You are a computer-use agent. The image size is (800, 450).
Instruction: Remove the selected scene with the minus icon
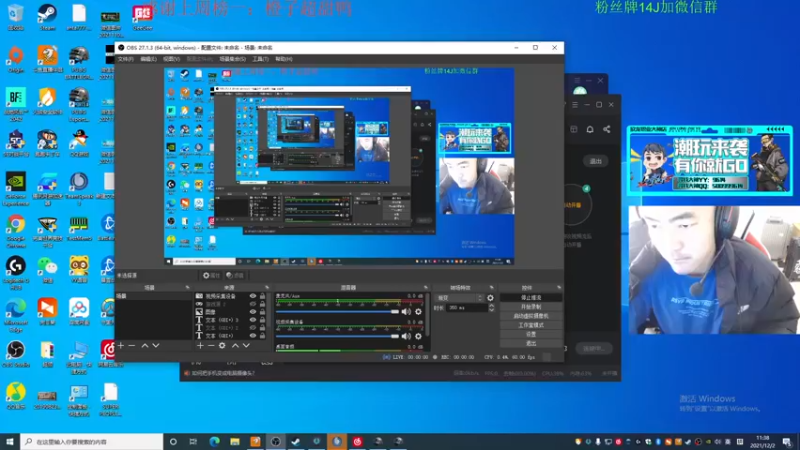tap(132, 346)
